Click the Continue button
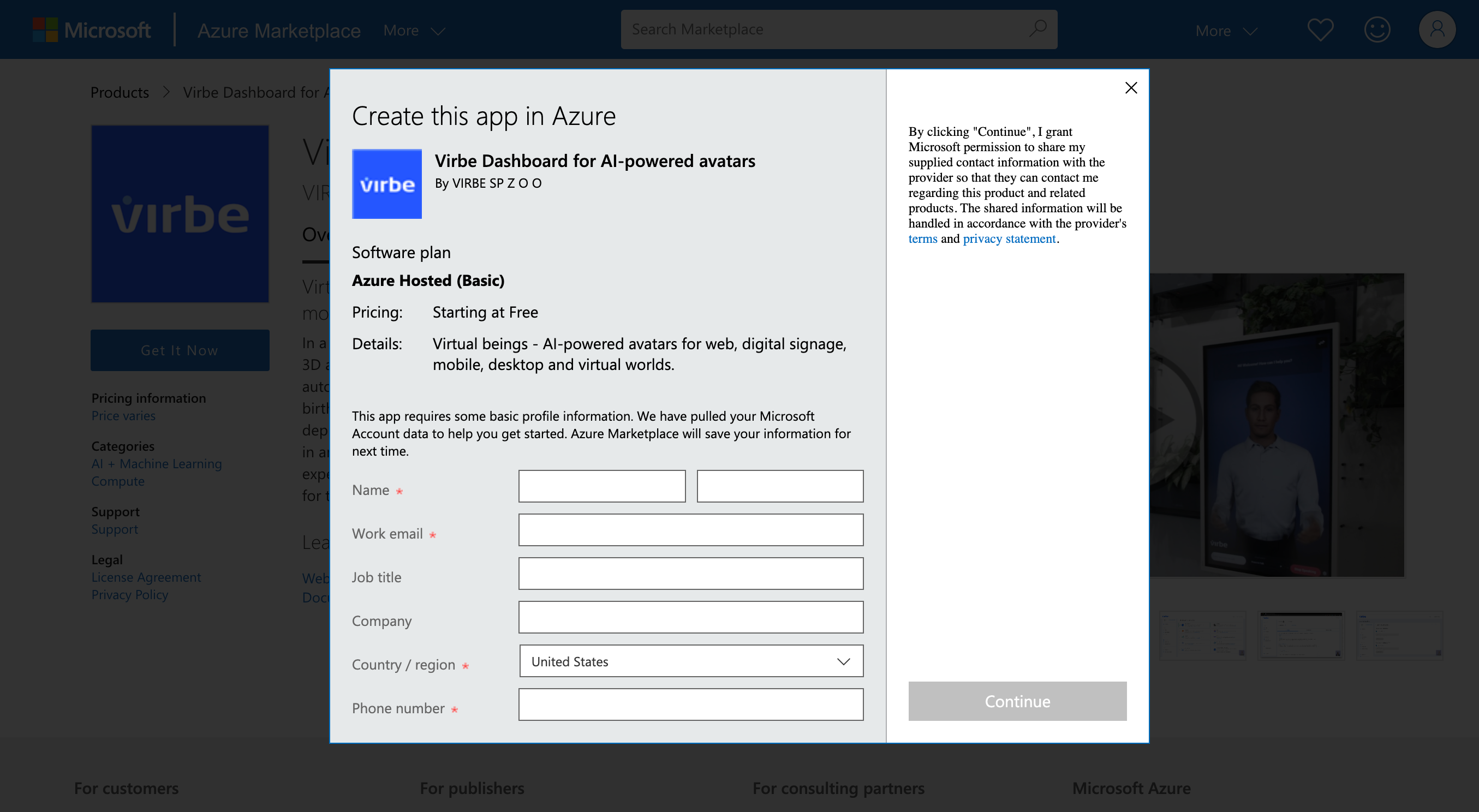 [x=1017, y=701]
